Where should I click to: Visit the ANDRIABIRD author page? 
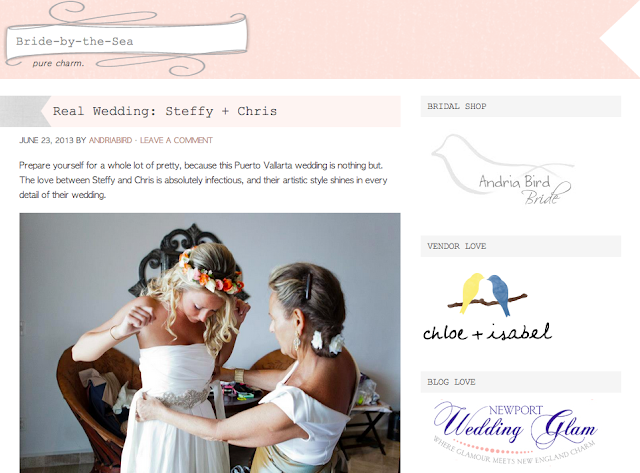pyautogui.click(x=110, y=140)
